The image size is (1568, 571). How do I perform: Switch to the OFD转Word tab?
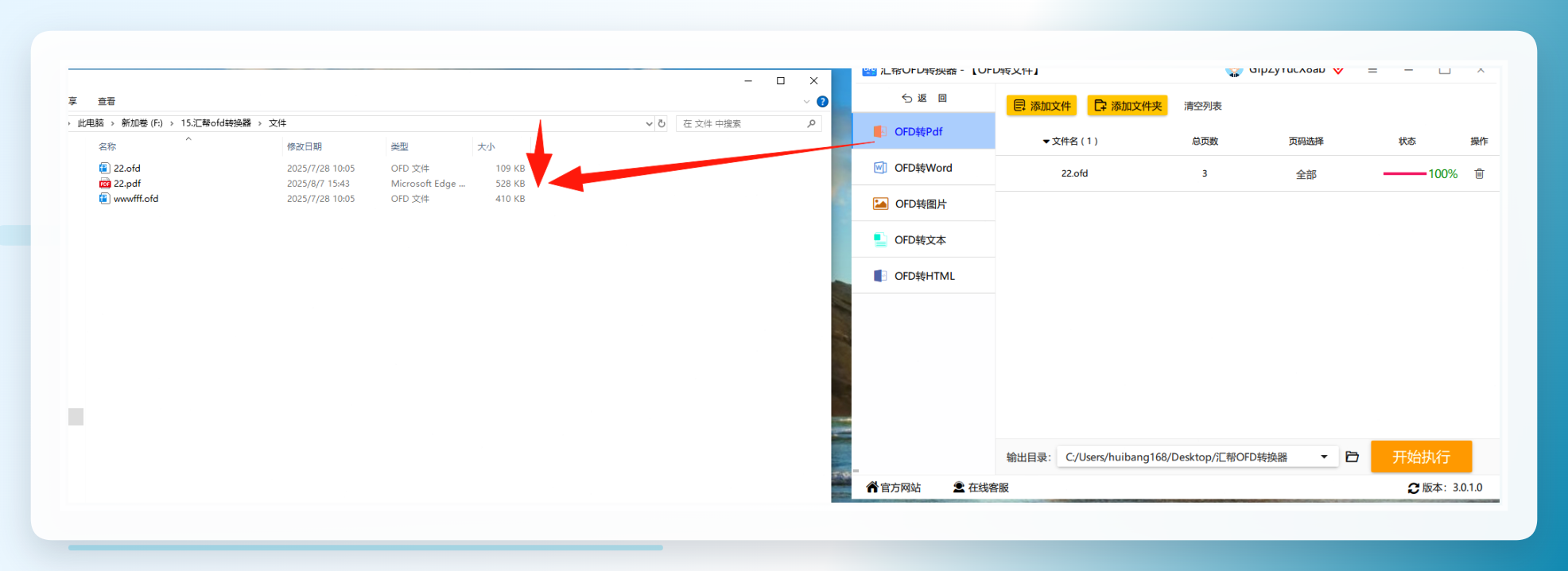923,168
